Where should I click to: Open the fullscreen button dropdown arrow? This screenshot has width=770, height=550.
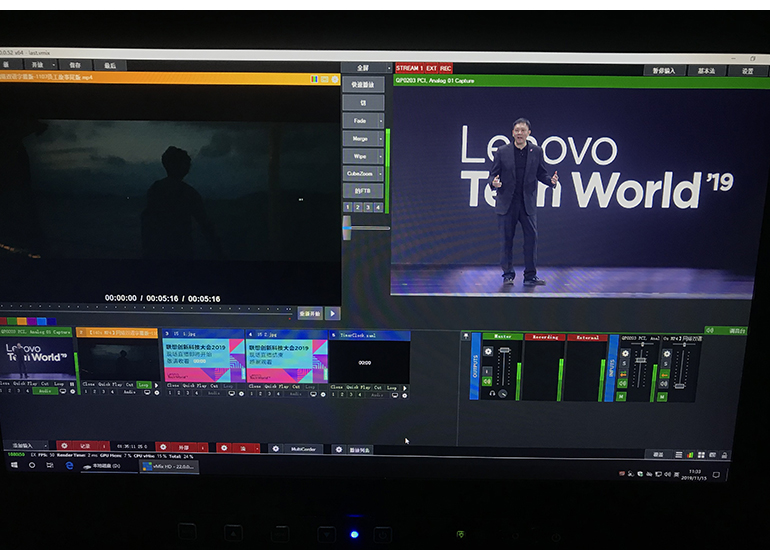pyautogui.click(x=389, y=68)
